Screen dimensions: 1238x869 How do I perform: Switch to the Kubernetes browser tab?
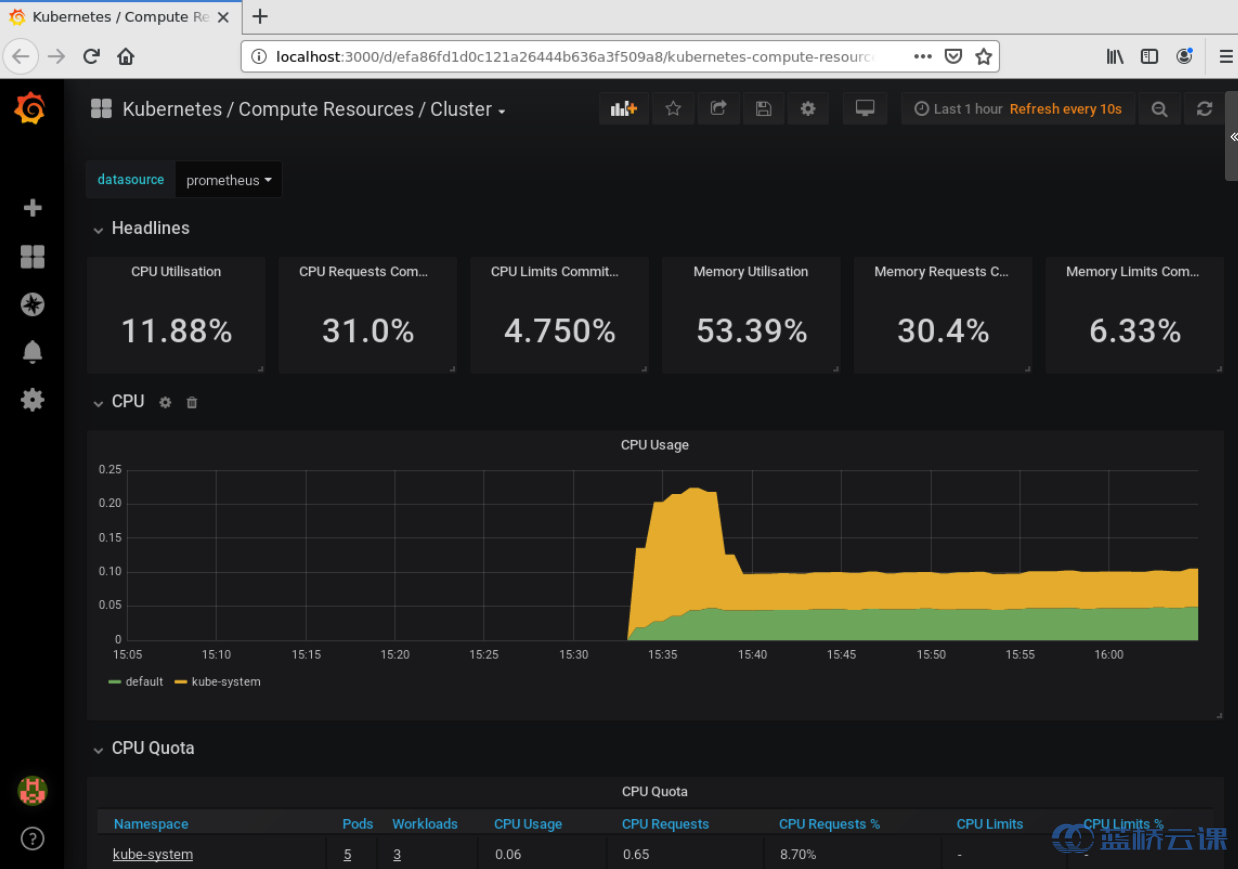120,16
